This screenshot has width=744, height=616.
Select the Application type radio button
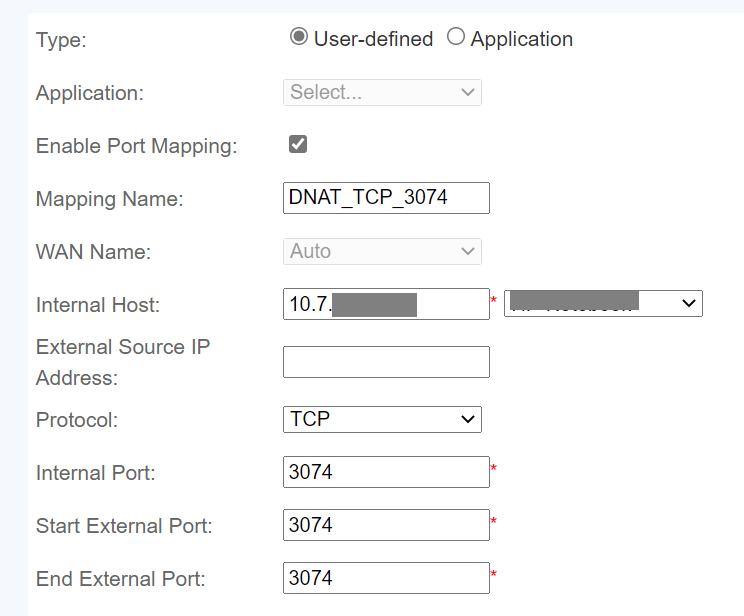coord(456,37)
